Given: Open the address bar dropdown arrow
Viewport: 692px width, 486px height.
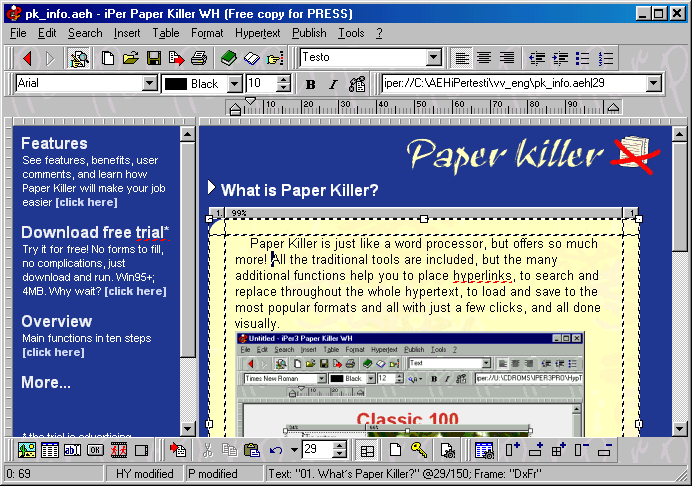Looking at the screenshot, I should point(653,83).
